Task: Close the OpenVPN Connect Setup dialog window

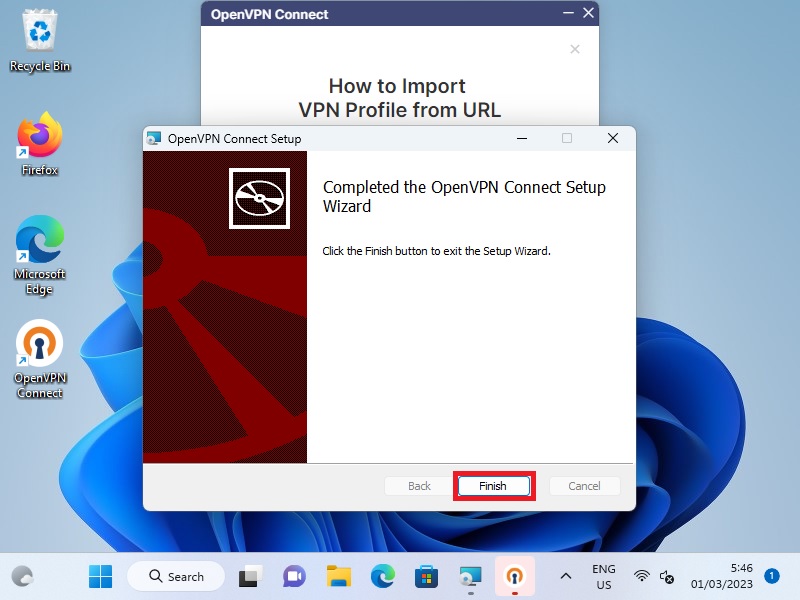Action: click(613, 139)
